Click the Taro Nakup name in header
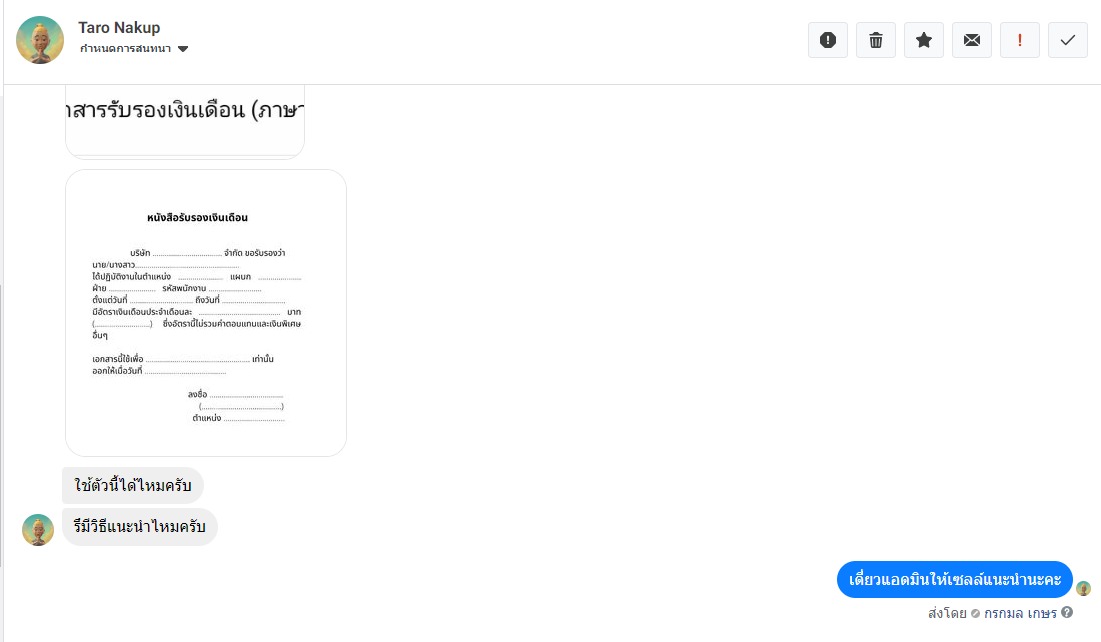The image size is (1101, 642). point(119,27)
